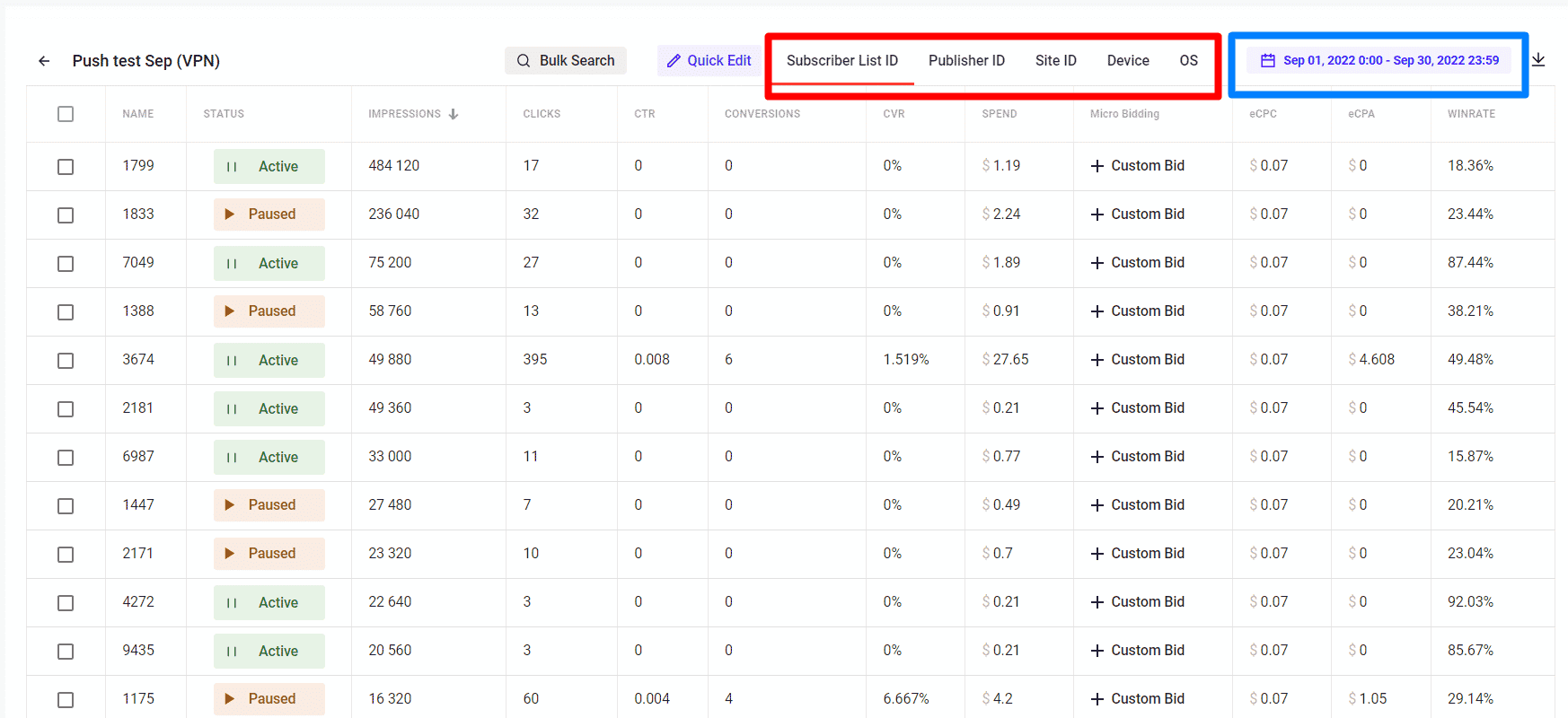Check the box for row 2171

[x=66, y=555]
